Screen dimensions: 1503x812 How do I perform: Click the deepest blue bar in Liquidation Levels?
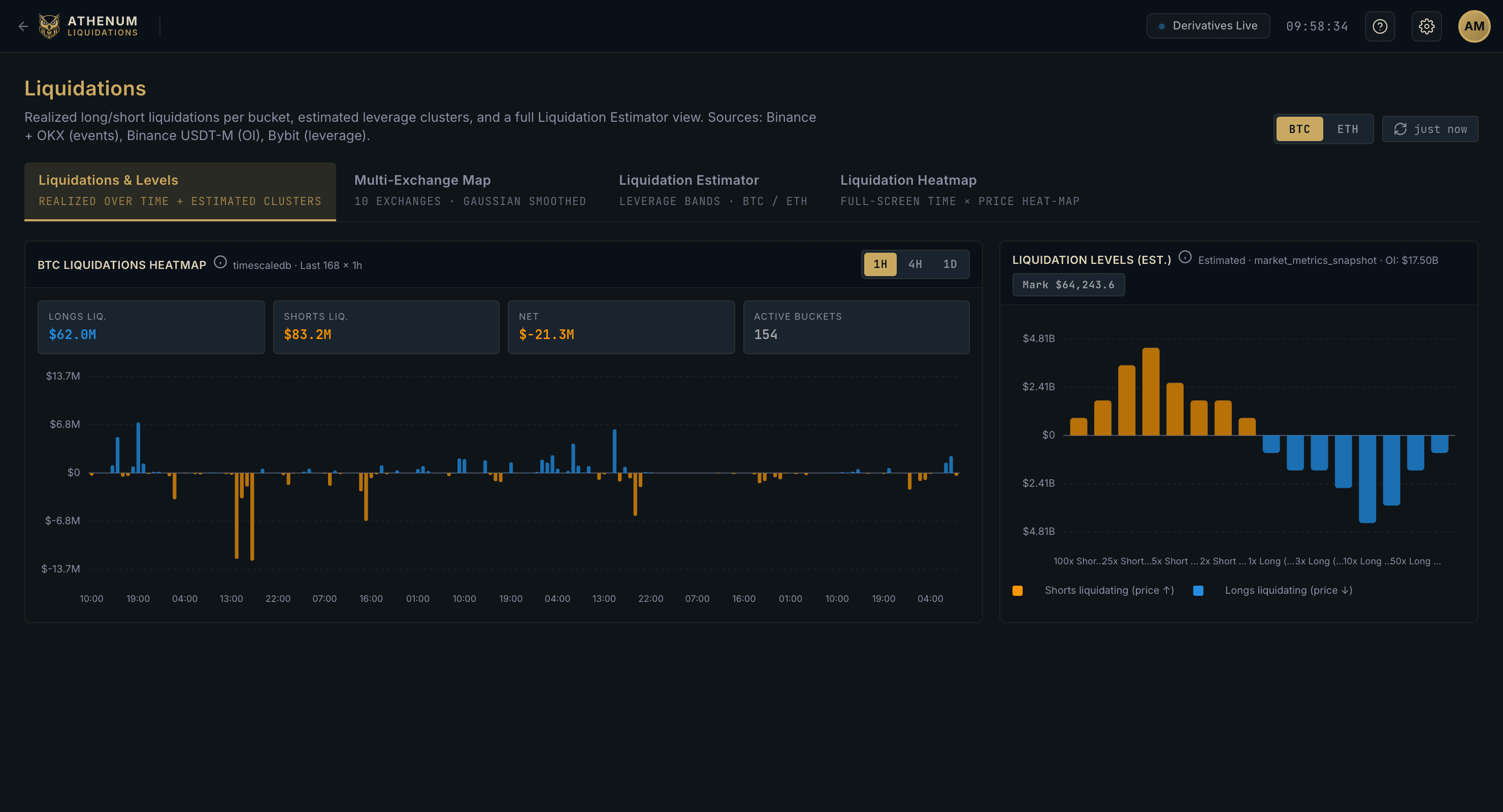pos(1367,479)
